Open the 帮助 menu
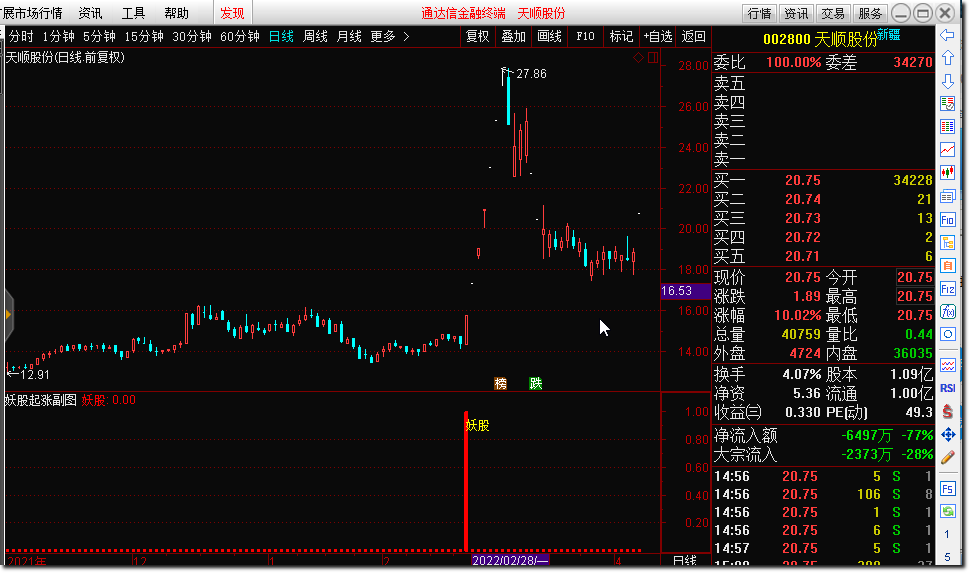This screenshot has width=971, height=573. 176,13
